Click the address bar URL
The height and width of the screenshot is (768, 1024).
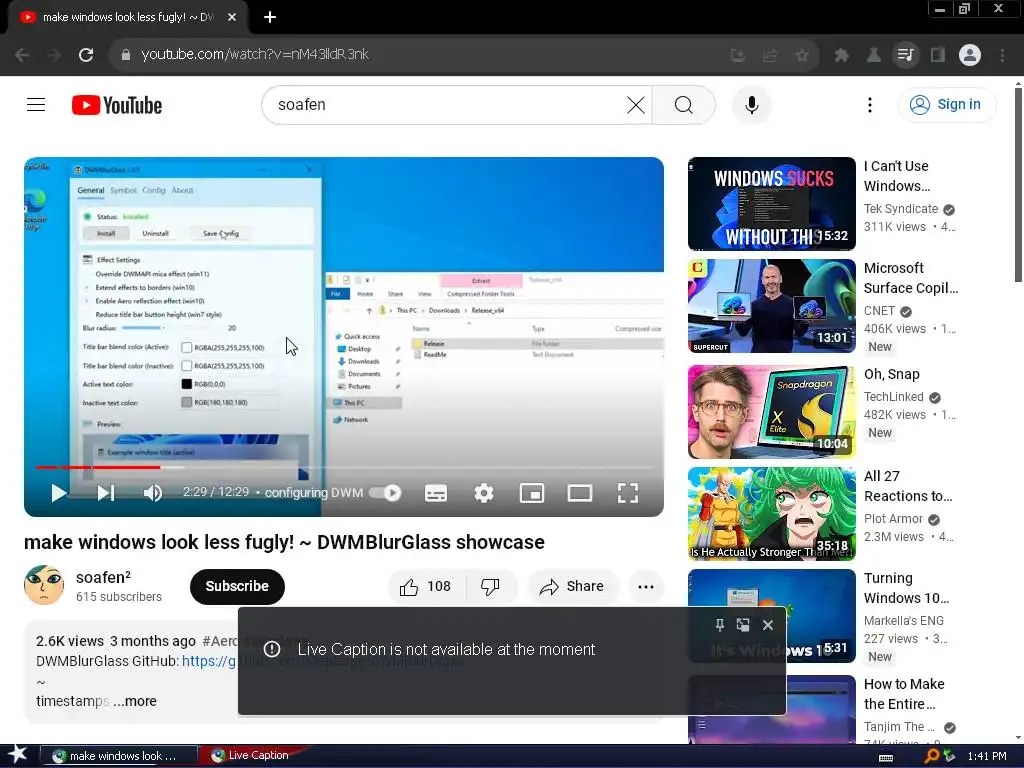tap(255, 54)
